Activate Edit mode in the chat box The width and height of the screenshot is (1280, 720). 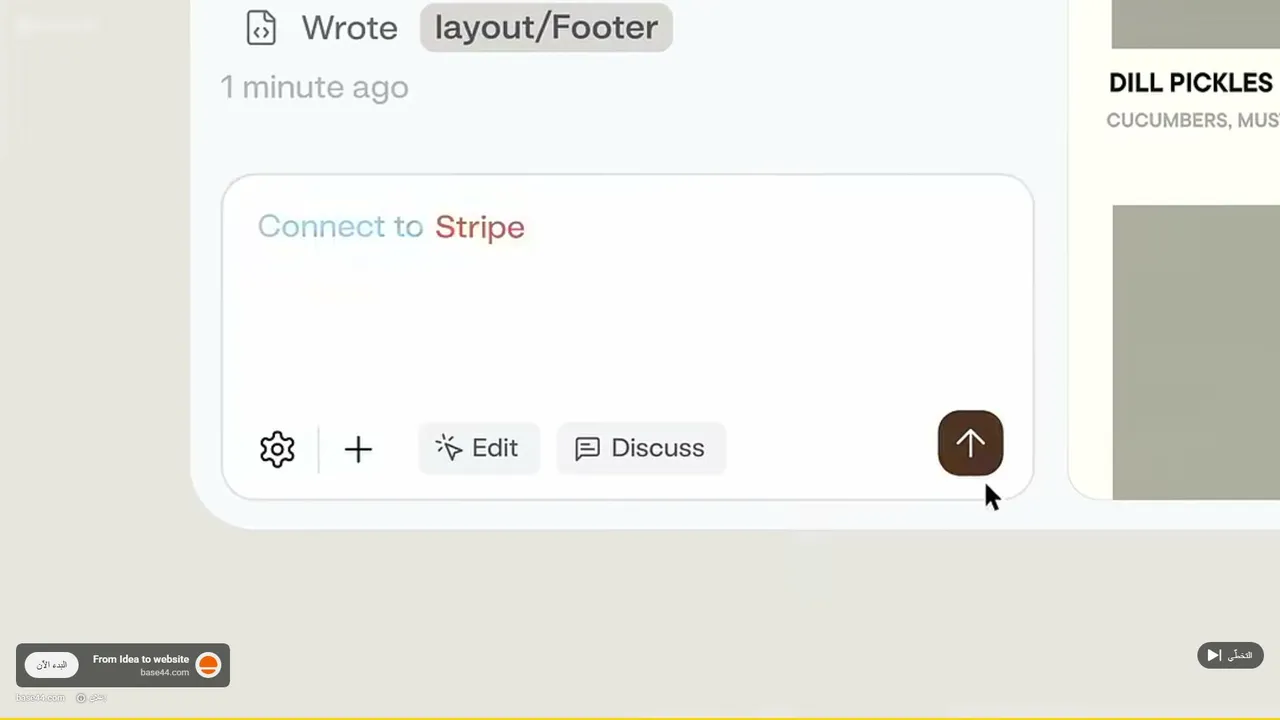point(478,448)
